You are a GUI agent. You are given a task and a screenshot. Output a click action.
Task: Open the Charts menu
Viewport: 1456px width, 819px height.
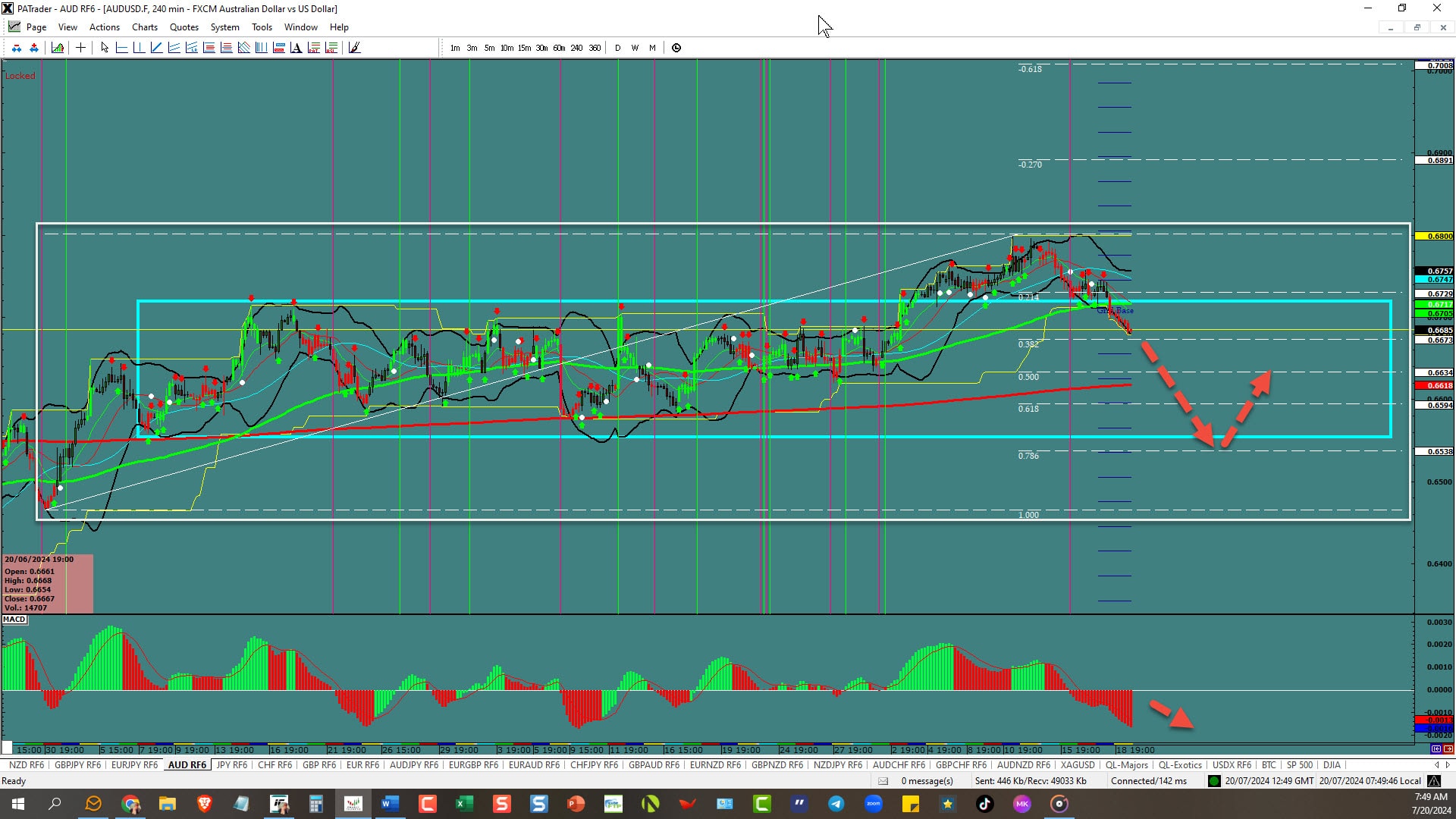pos(145,27)
